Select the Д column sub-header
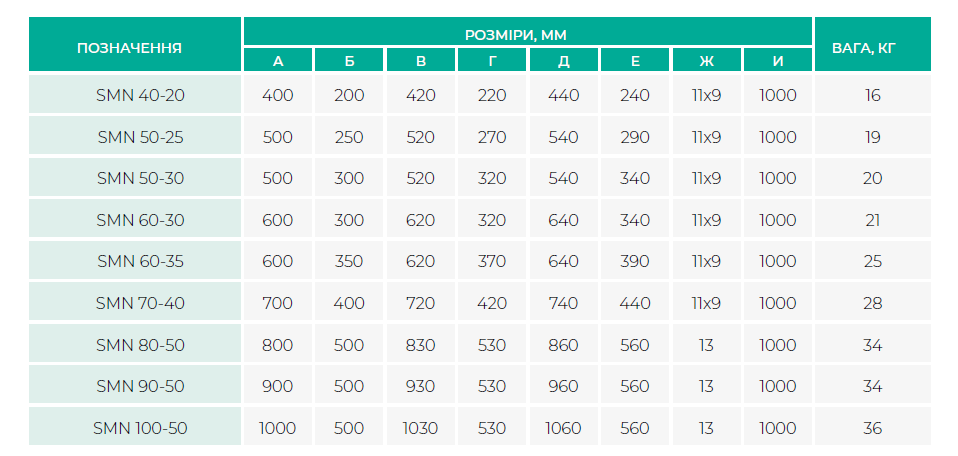This screenshot has width=958, height=456. point(563,61)
